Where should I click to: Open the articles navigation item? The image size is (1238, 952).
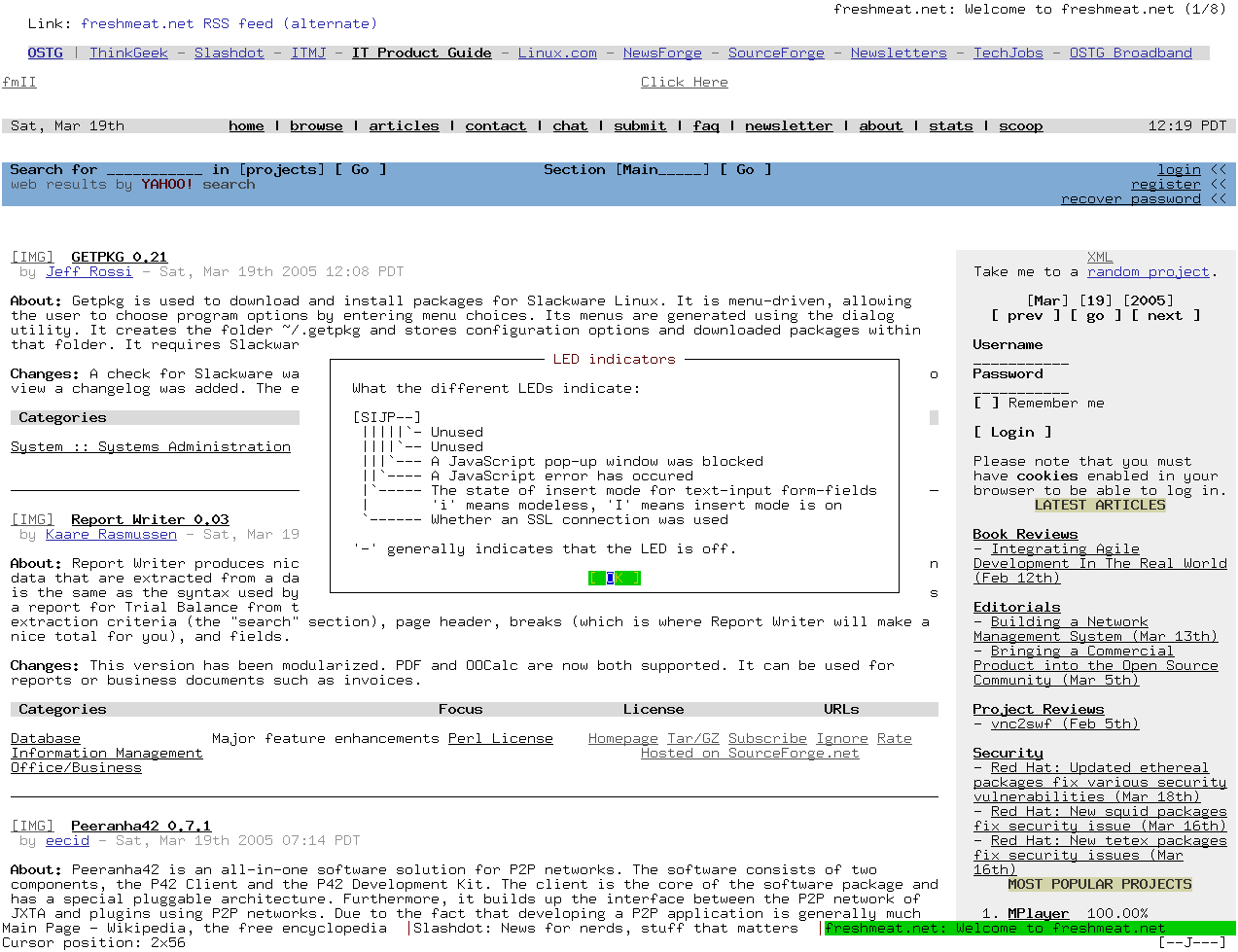(404, 125)
